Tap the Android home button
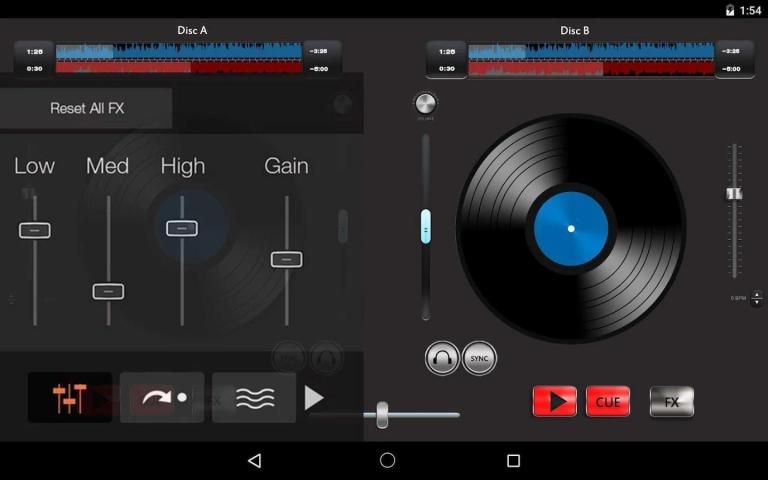 coord(388,460)
